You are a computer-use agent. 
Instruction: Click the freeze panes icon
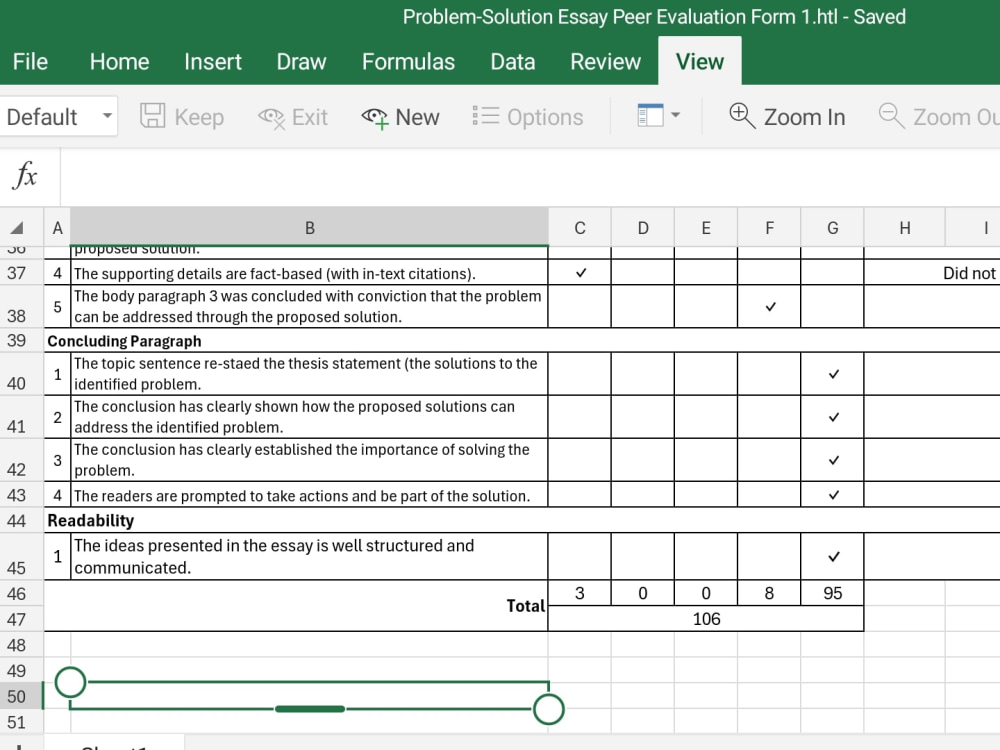pos(651,115)
